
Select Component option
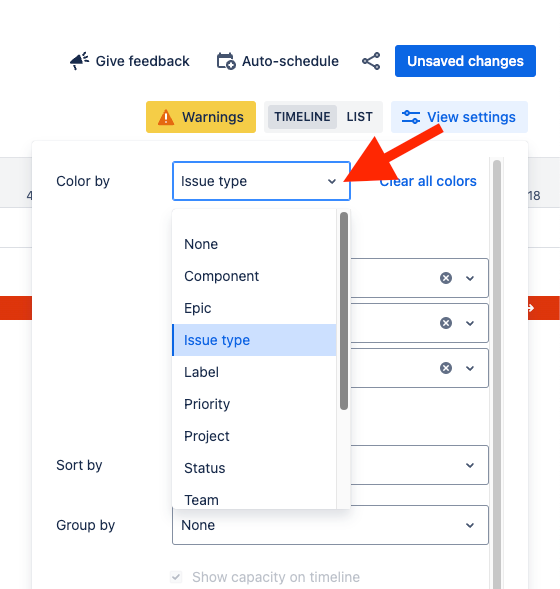tap(254, 276)
